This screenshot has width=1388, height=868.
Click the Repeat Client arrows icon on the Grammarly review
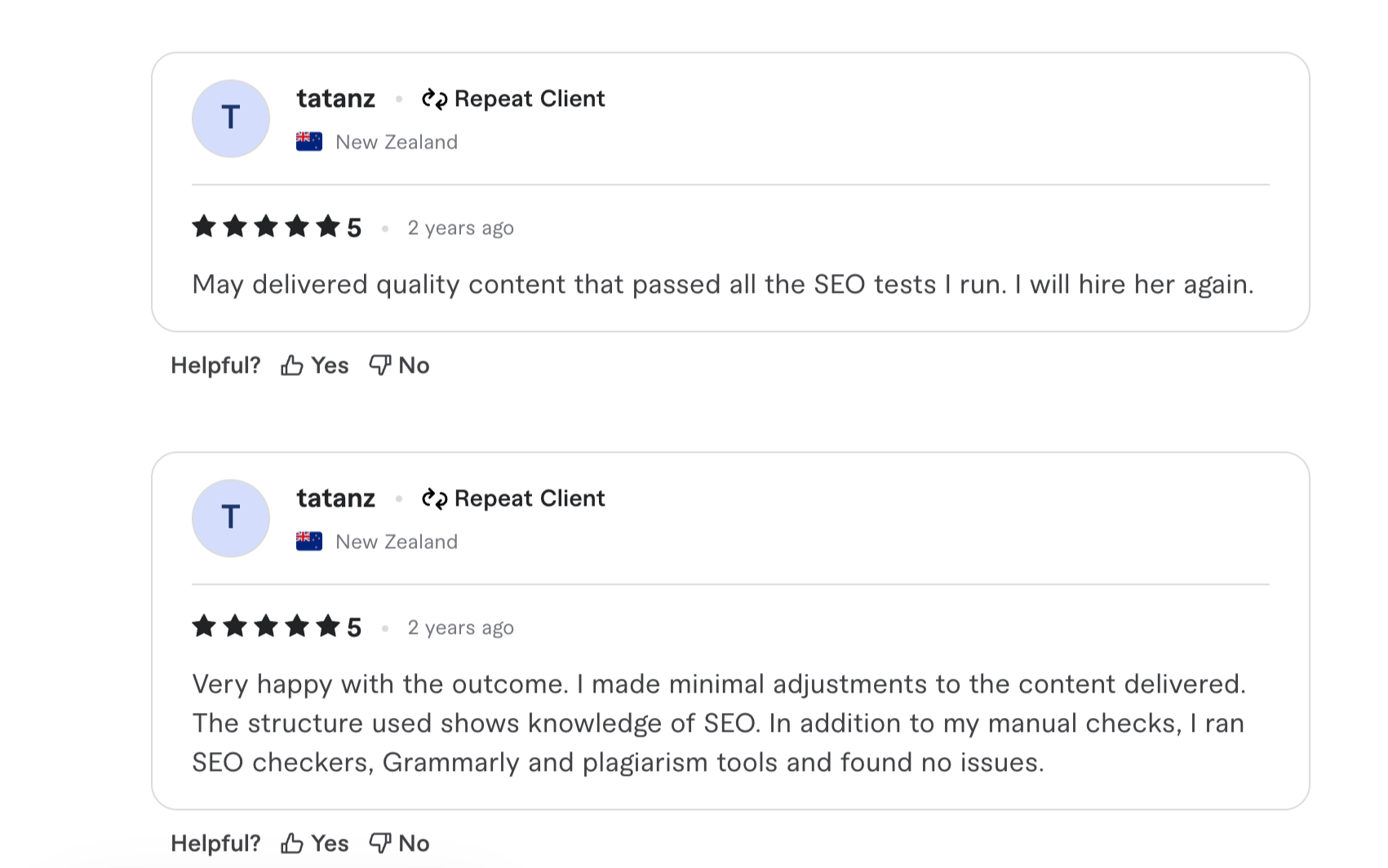[434, 499]
